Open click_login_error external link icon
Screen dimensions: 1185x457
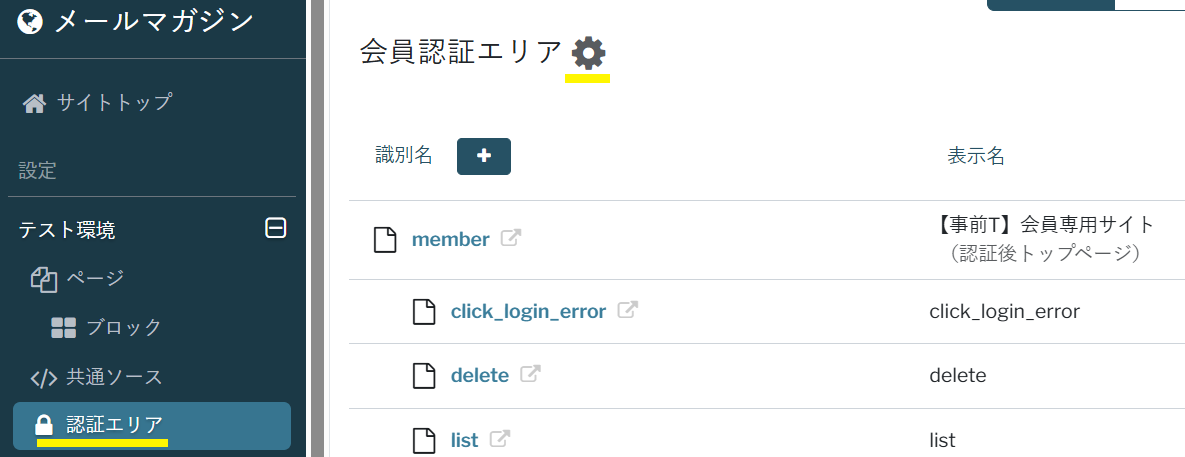click(x=627, y=311)
